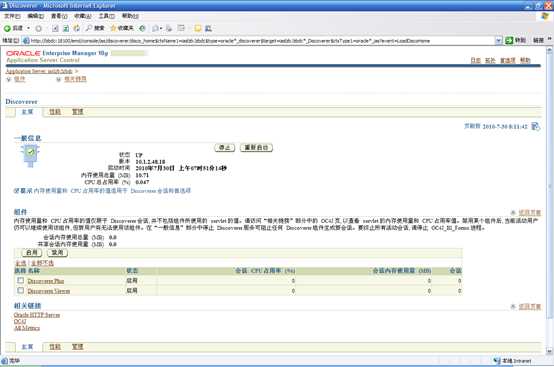Open the dropdown arrow next to the Back button
The width and height of the screenshot is (554, 367).
pos(29,28)
